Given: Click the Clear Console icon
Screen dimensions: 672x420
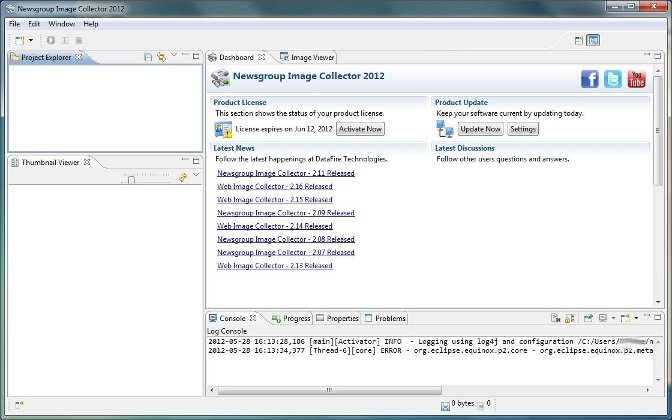Looking at the screenshot, I should pyautogui.click(x=556, y=318).
